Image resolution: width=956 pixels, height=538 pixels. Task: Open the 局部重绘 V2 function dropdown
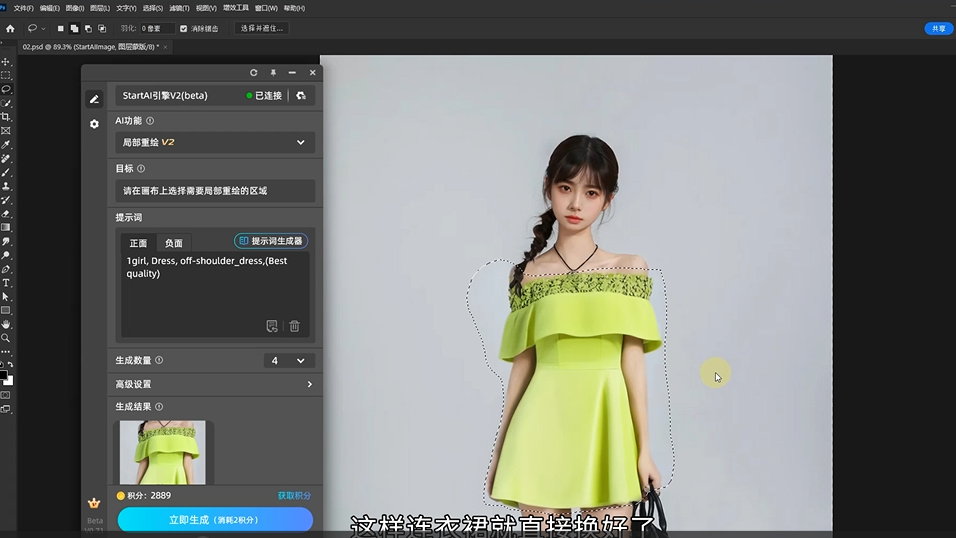215,142
